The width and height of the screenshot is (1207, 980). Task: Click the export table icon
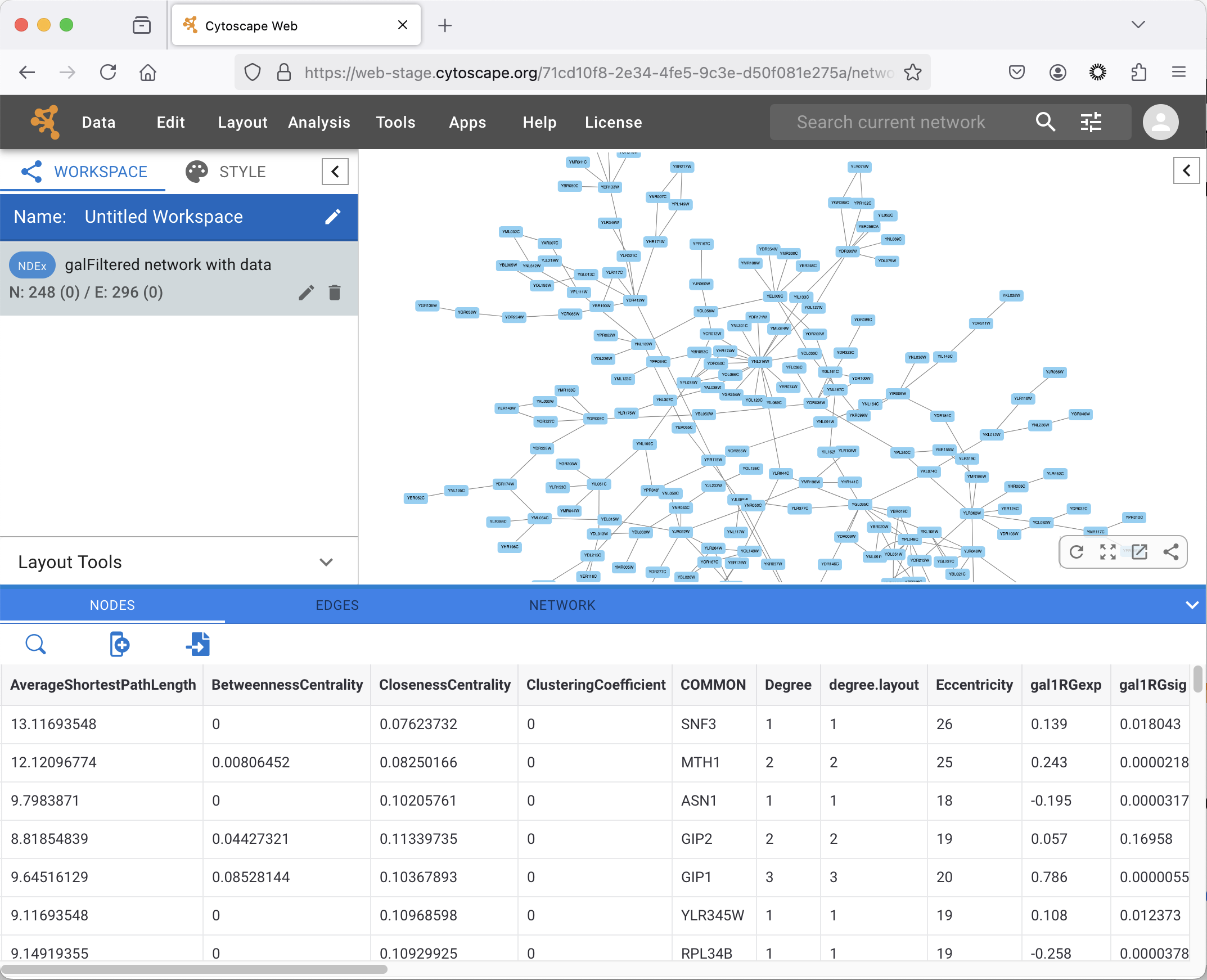pyautogui.click(x=198, y=644)
